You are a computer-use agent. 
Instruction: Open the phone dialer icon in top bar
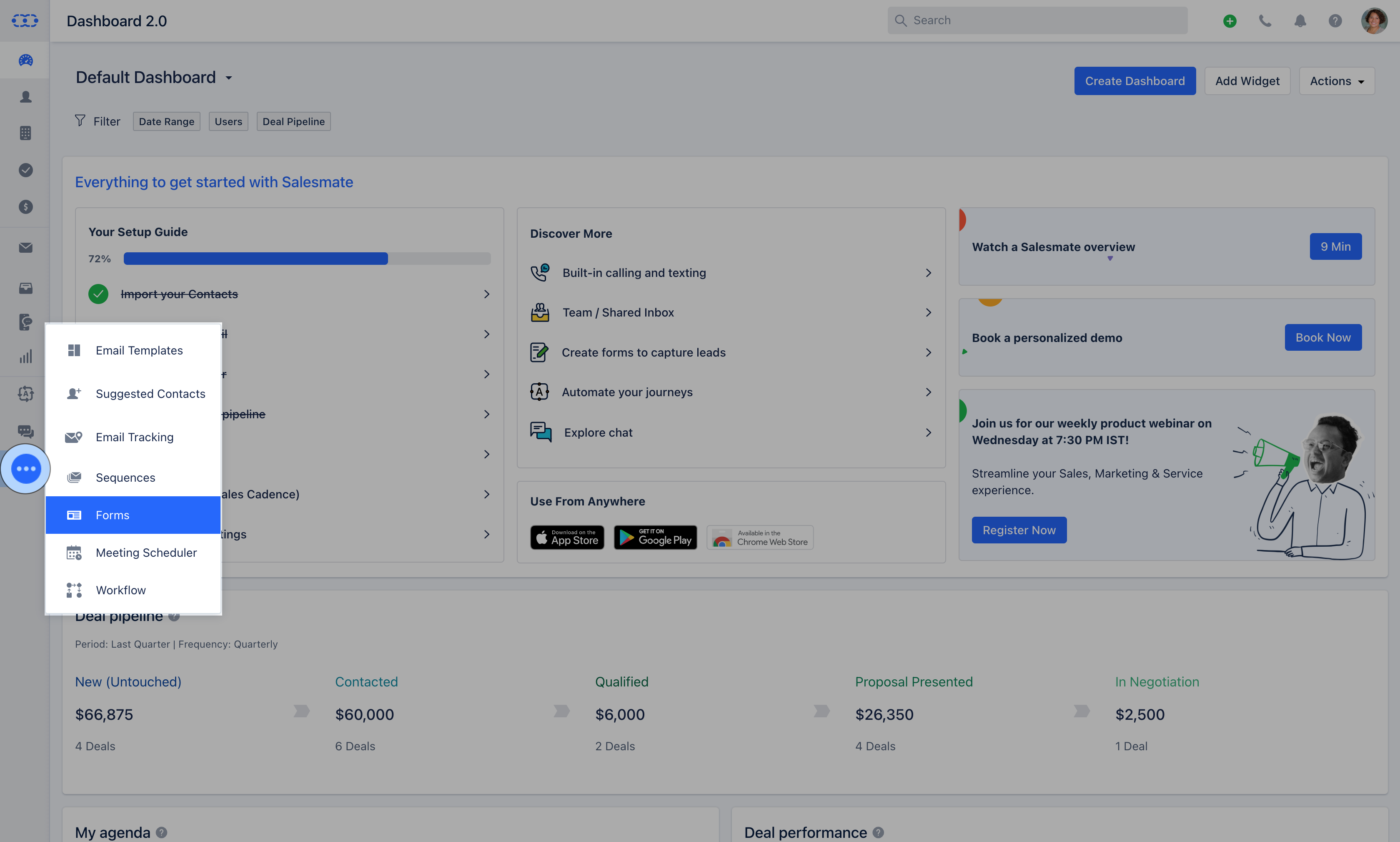(1265, 20)
